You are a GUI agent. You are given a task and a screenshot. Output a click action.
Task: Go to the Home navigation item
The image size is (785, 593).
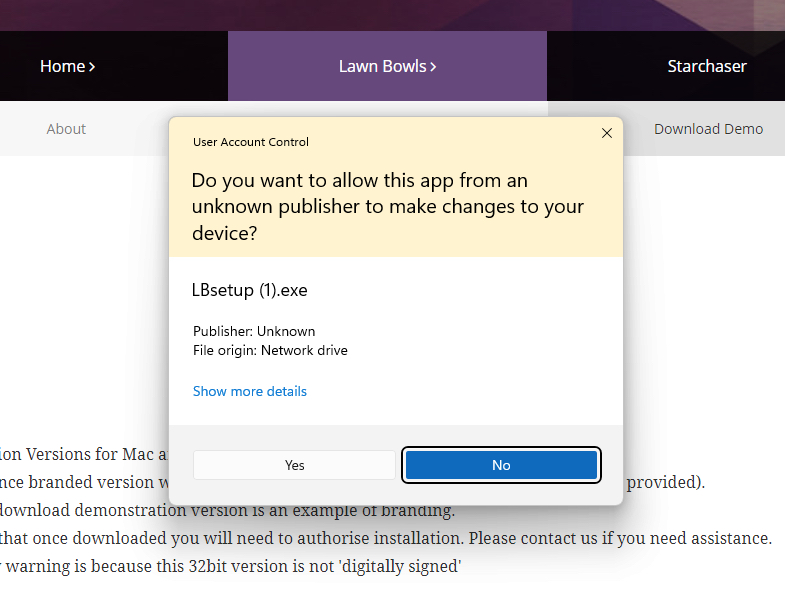tap(68, 66)
